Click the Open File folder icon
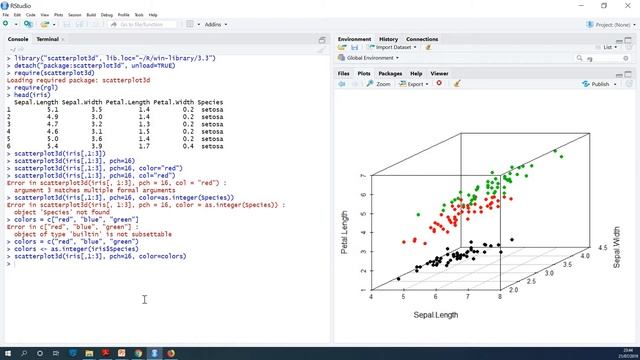 (x=44, y=24)
